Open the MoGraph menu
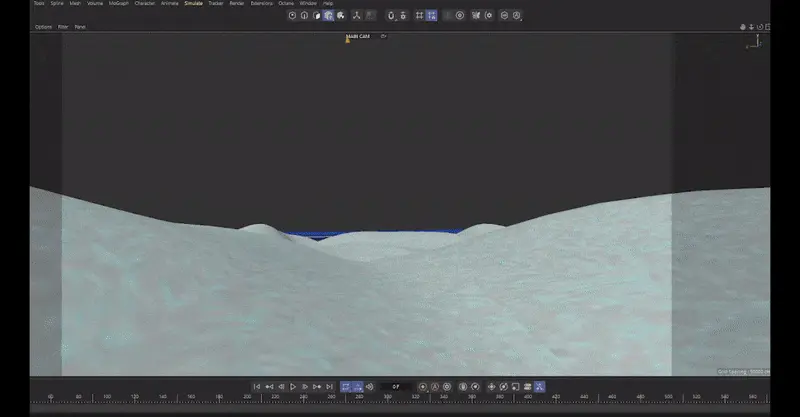The image size is (800, 417). tap(119, 3)
